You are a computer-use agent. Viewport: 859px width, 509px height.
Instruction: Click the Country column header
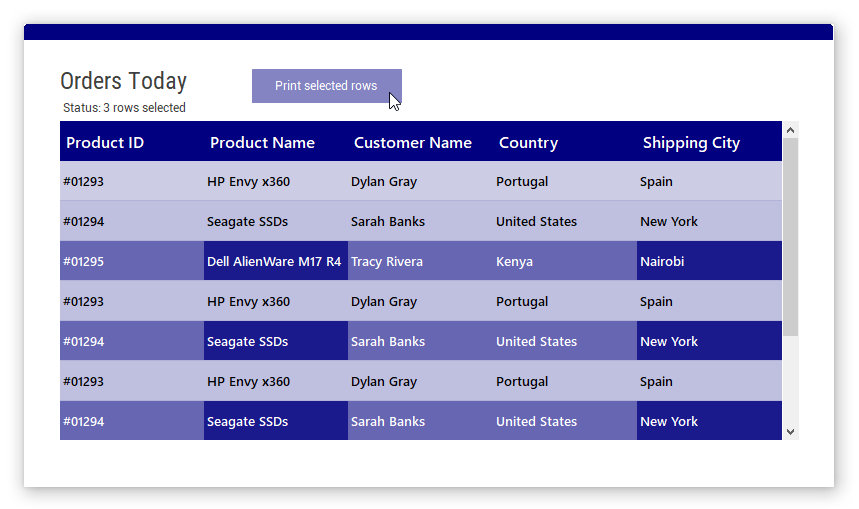coord(528,142)
